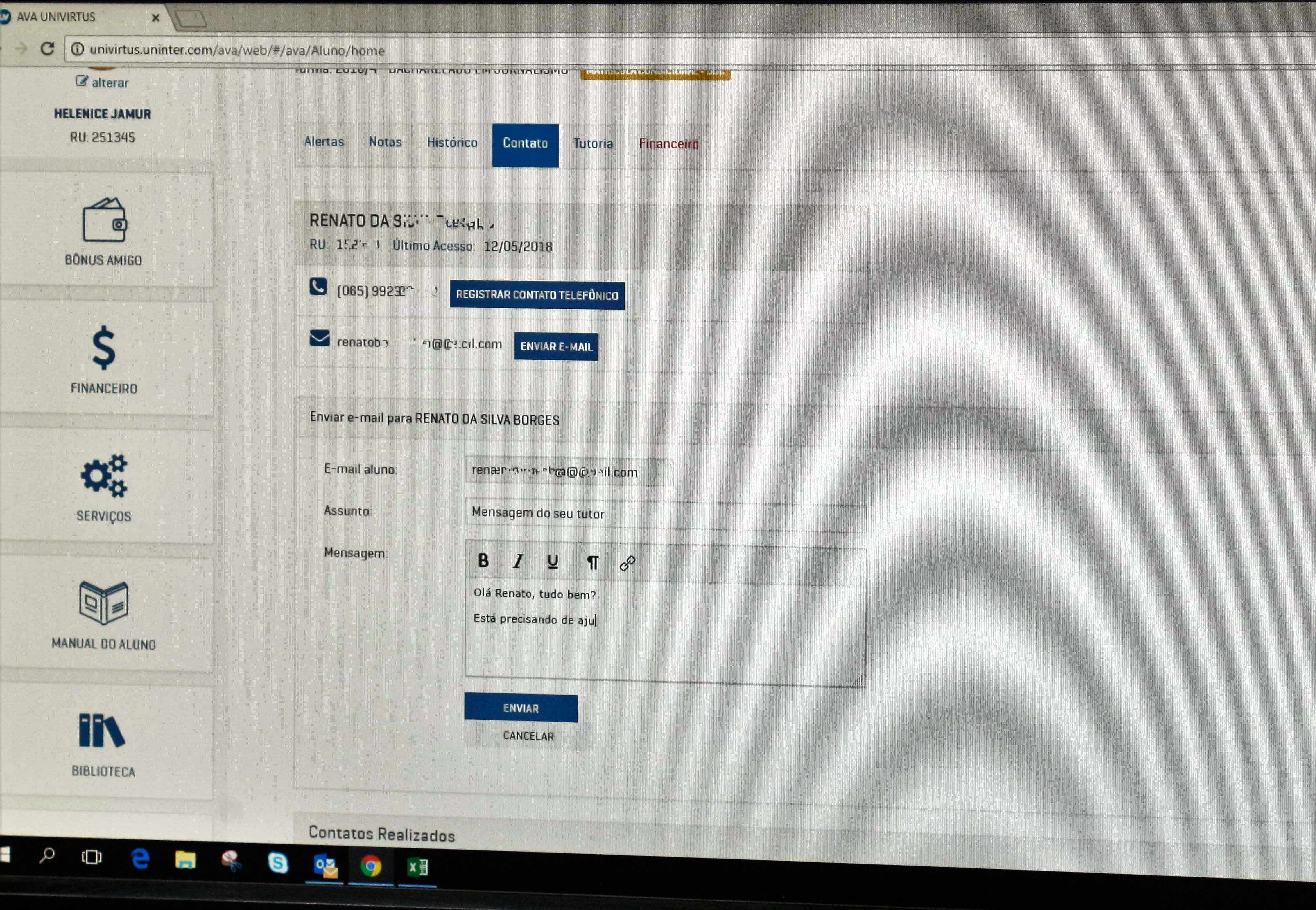Open Skype from the taskbar
Screen dimensions: 1316x910
point(278,863)
